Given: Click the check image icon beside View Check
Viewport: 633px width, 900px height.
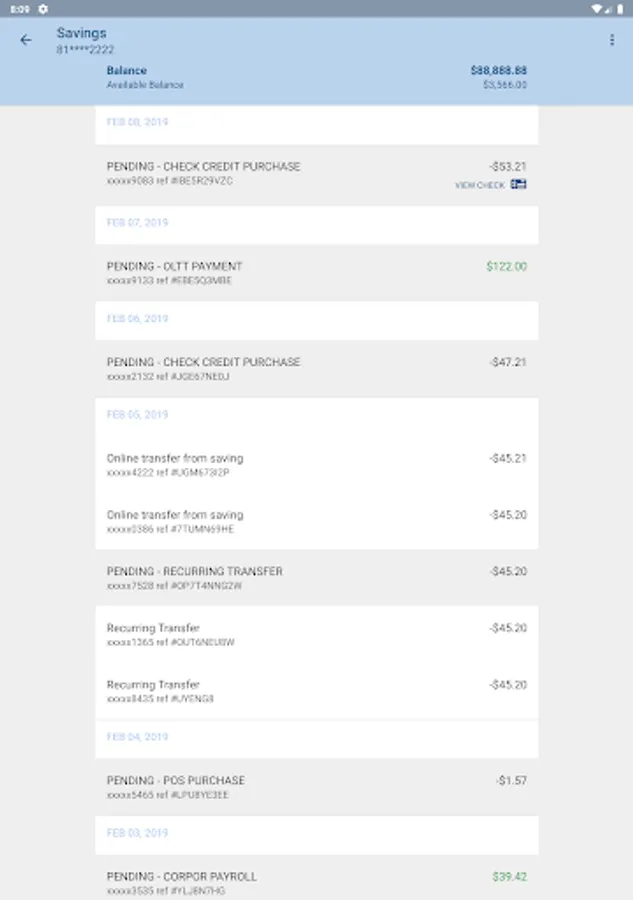Looking at the screenshot, I should (518, 185).
